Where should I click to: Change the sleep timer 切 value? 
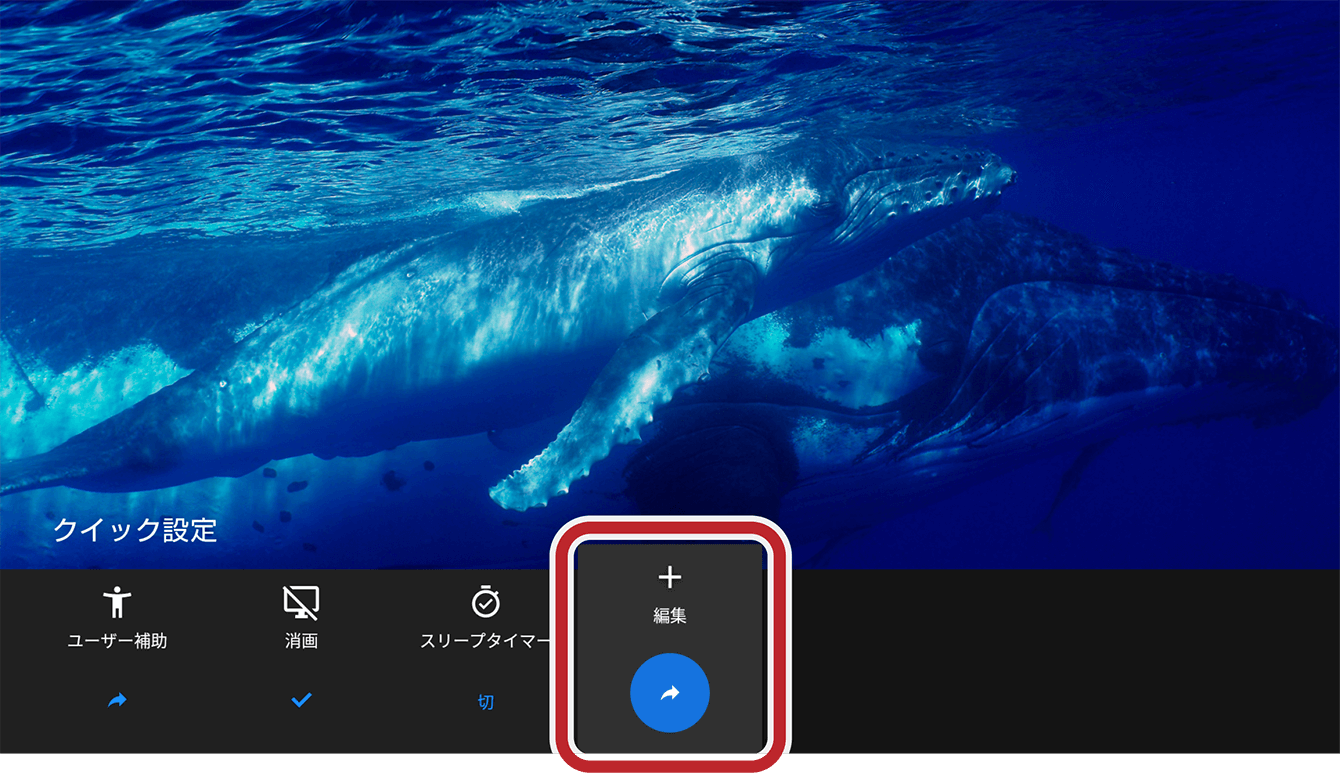(485, 702)
